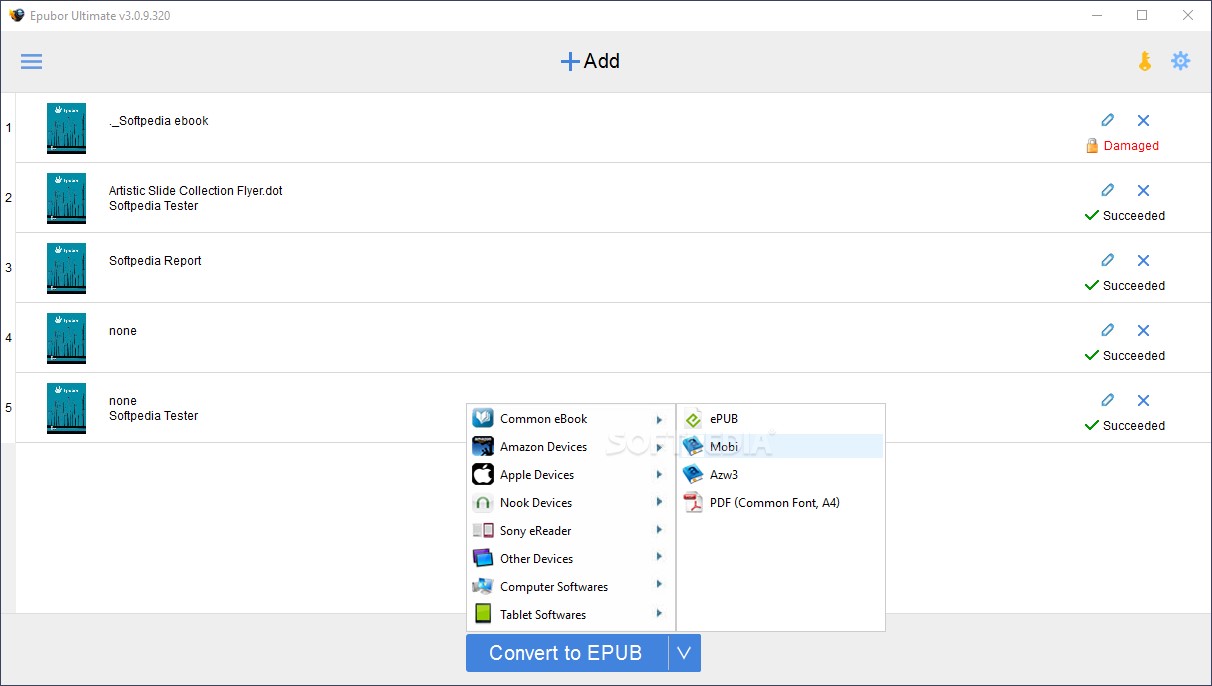Open Sony eReader submenu

tap(571, 531)
